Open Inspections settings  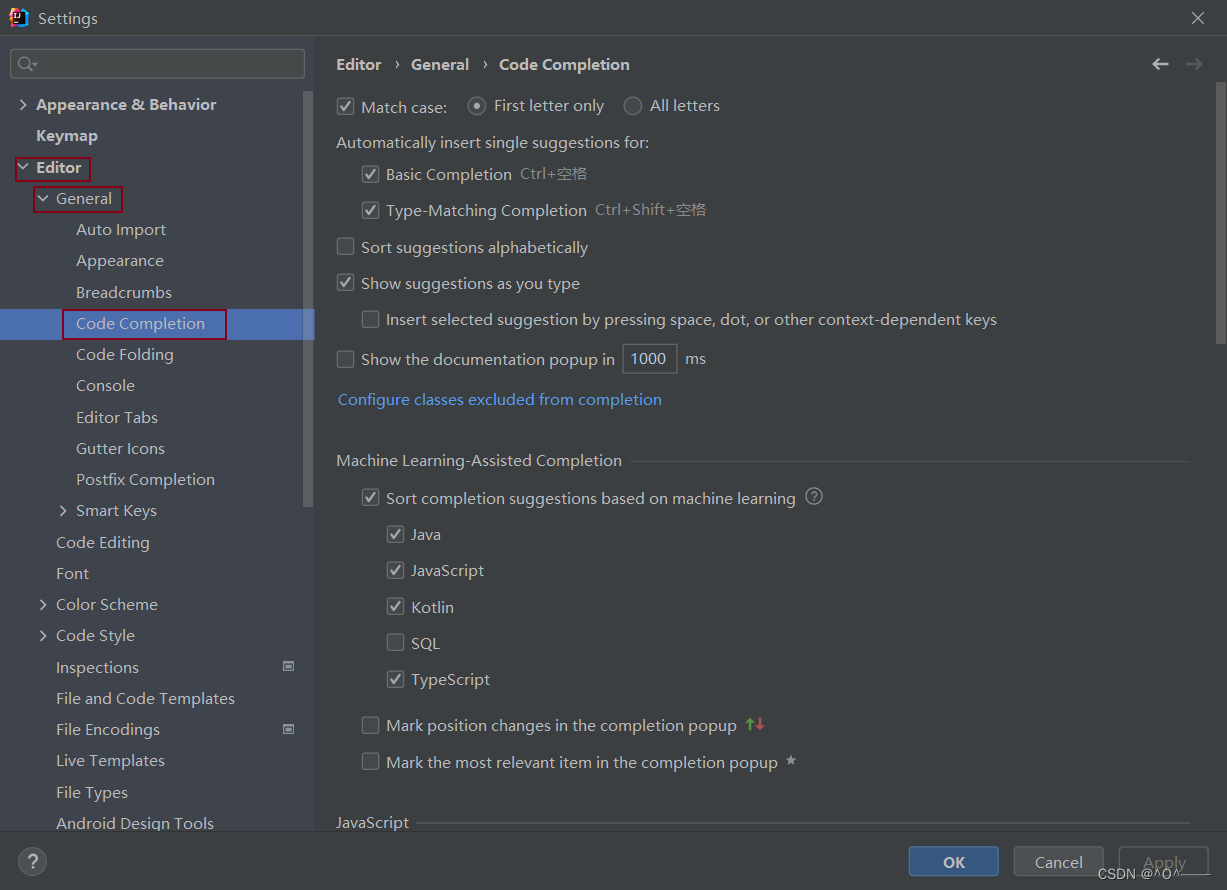97,667
